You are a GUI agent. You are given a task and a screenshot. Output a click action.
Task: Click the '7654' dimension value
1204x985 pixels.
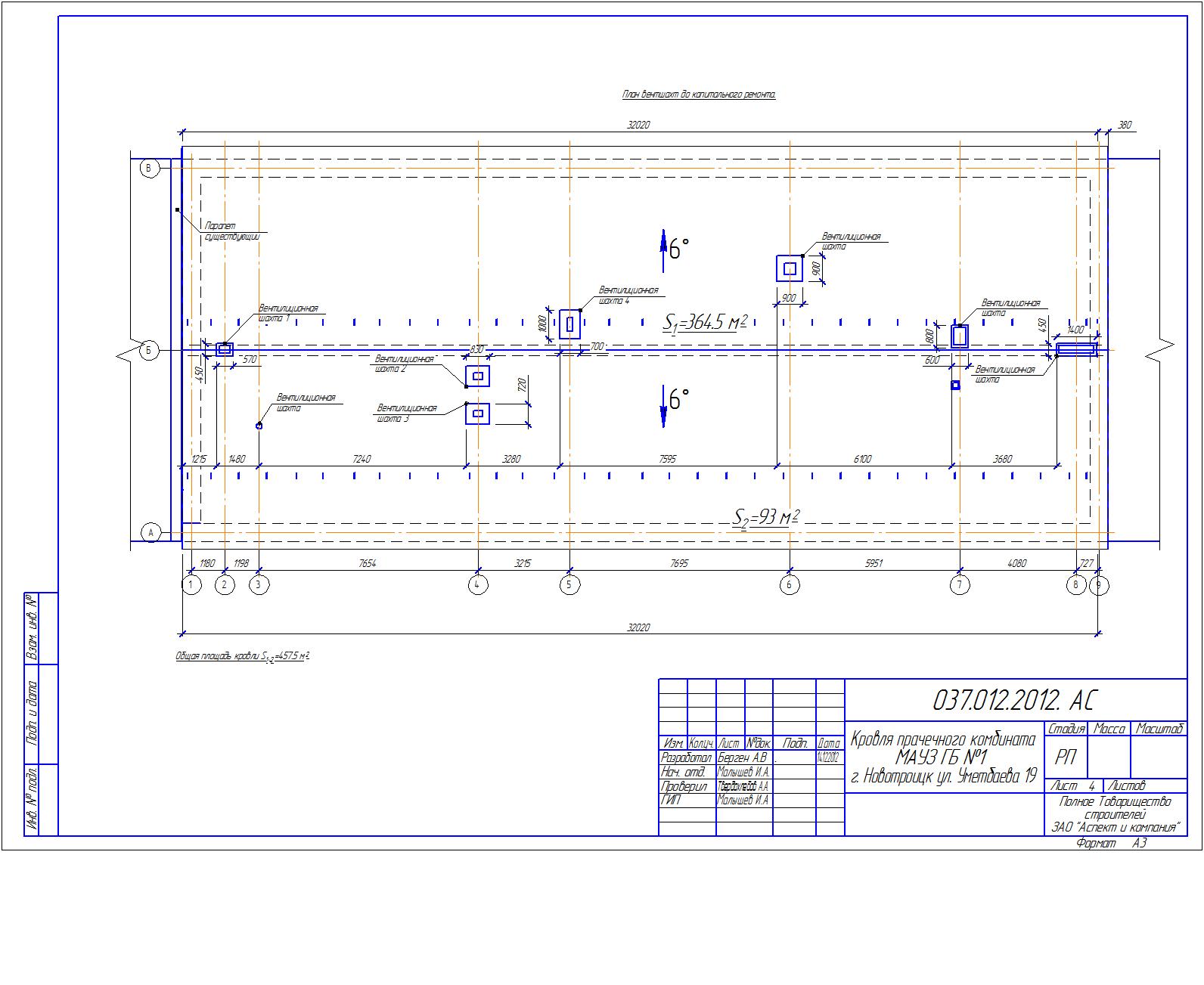pyautogui.click(x=368, y=563)
